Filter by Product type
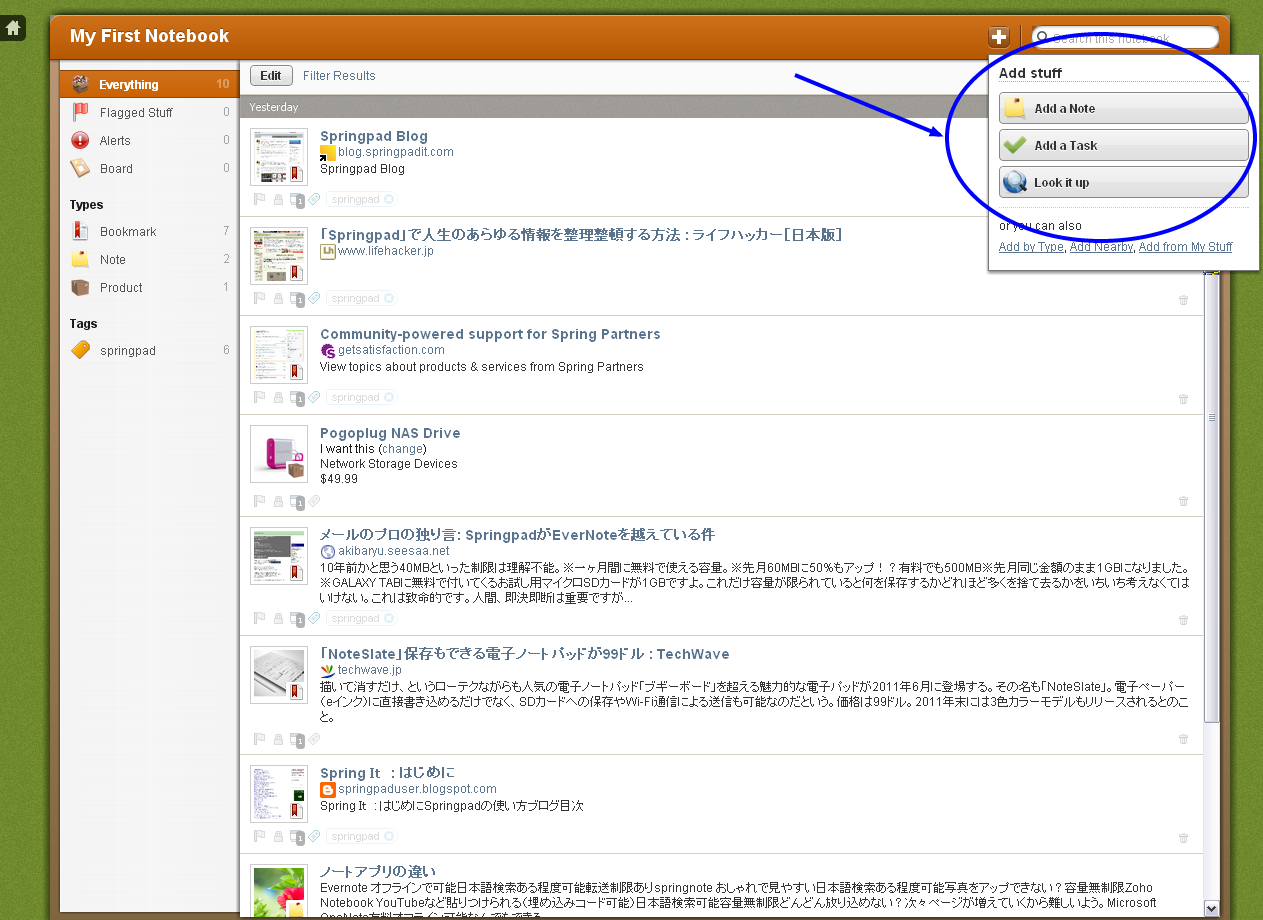Image resolution: width=1263 pixels, height=920 pixels. 149,288
